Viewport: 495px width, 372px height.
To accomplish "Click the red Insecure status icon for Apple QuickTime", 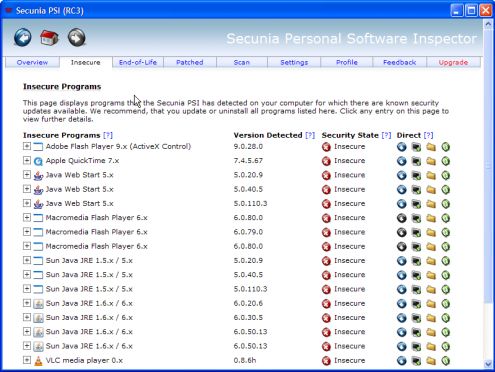I will 326,161.
